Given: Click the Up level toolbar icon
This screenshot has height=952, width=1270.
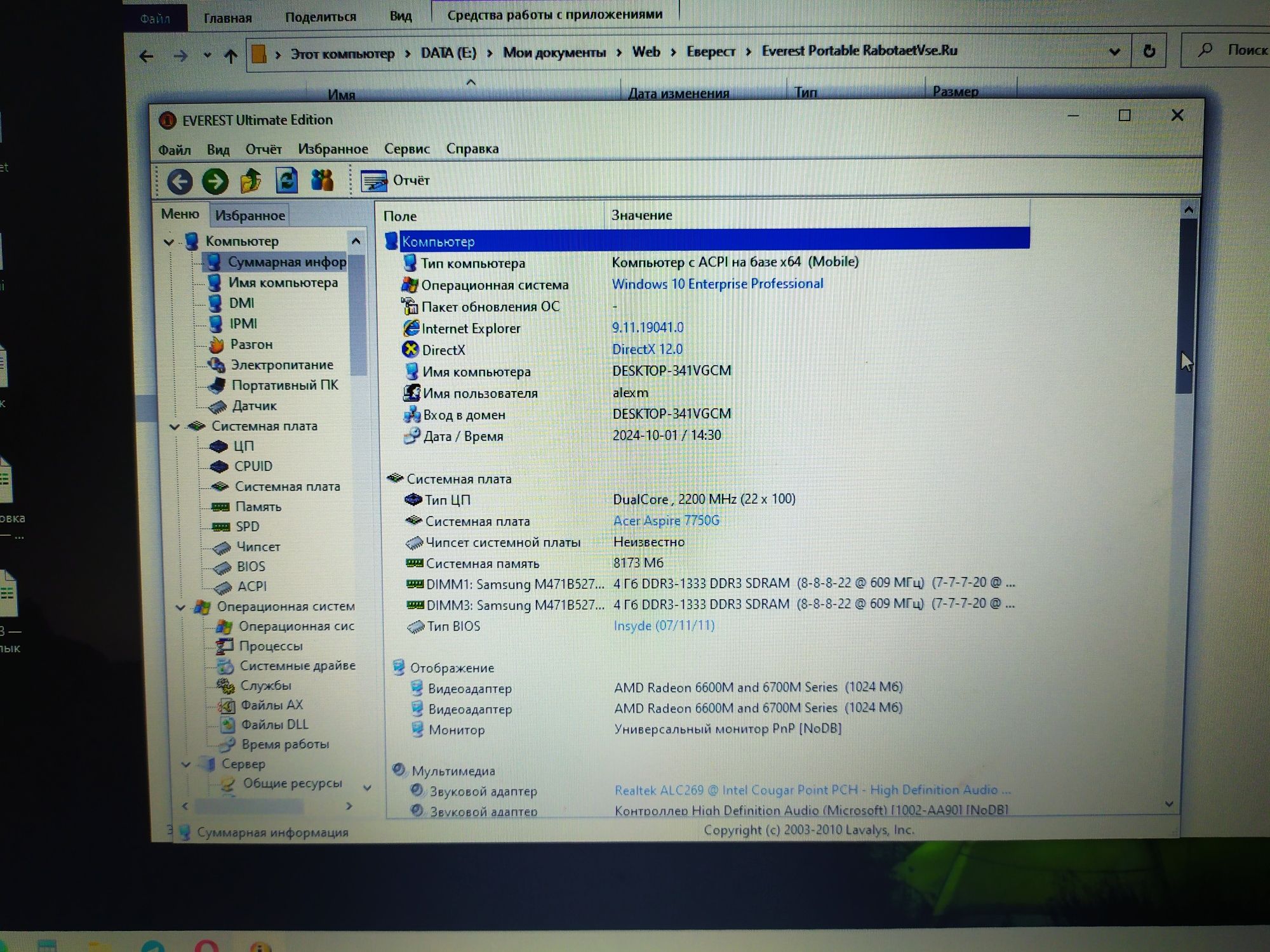Looking at the screenshot, I should (251, 181).
